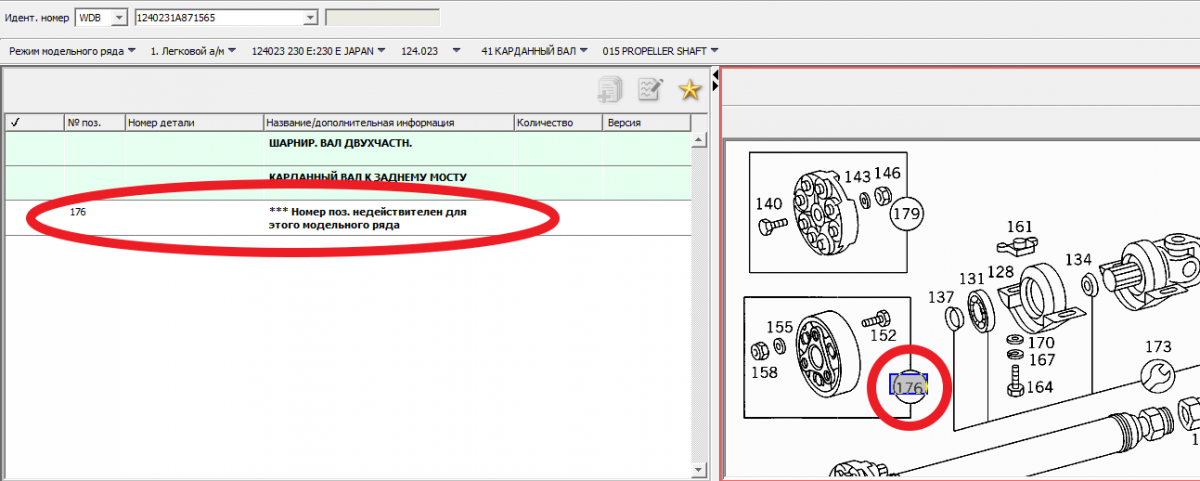Image resolution: width=1200 pixels, height=481 pixels.
Task: Click the checkmark column header
Action: coord(34,123)
